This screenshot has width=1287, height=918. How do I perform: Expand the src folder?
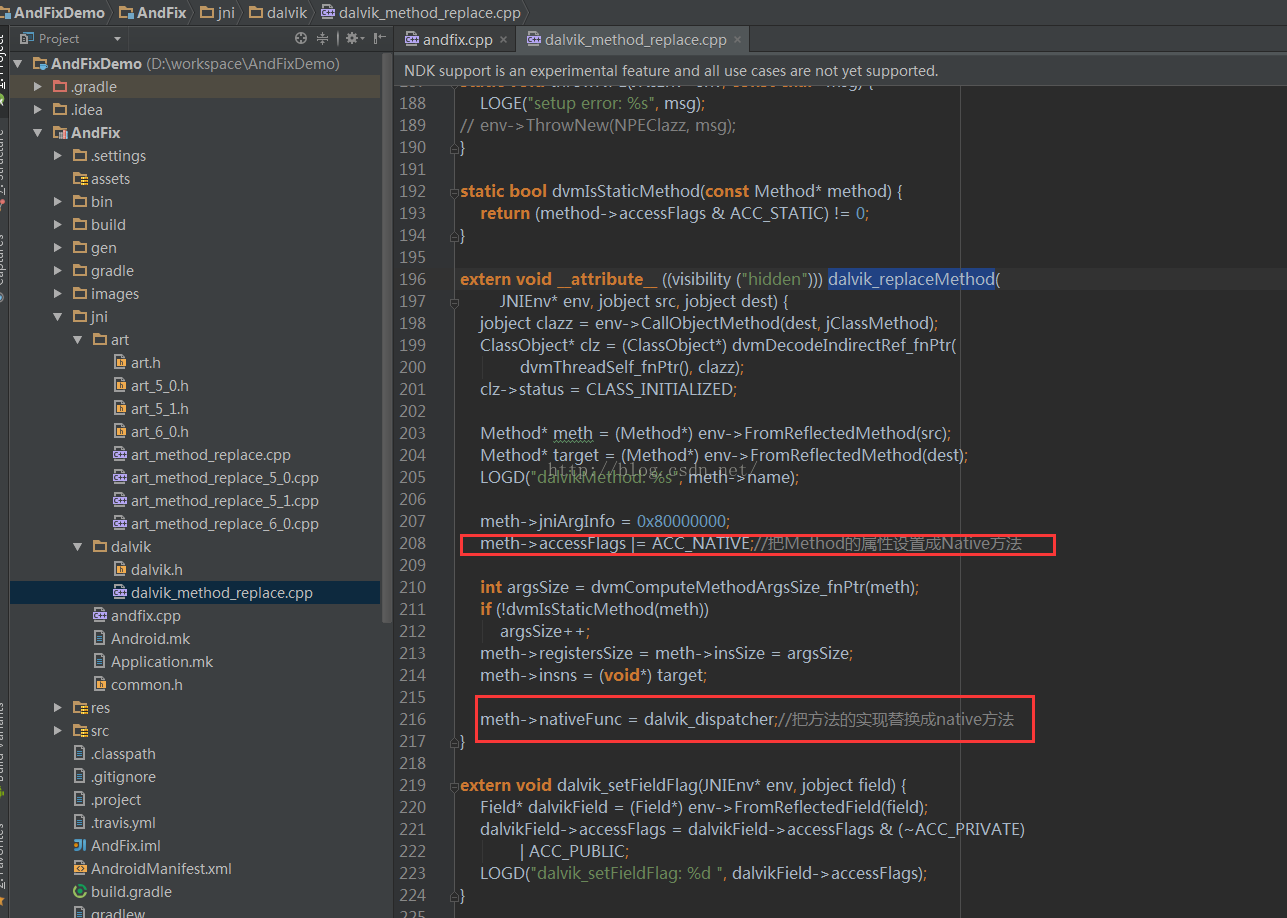(58, 731)
